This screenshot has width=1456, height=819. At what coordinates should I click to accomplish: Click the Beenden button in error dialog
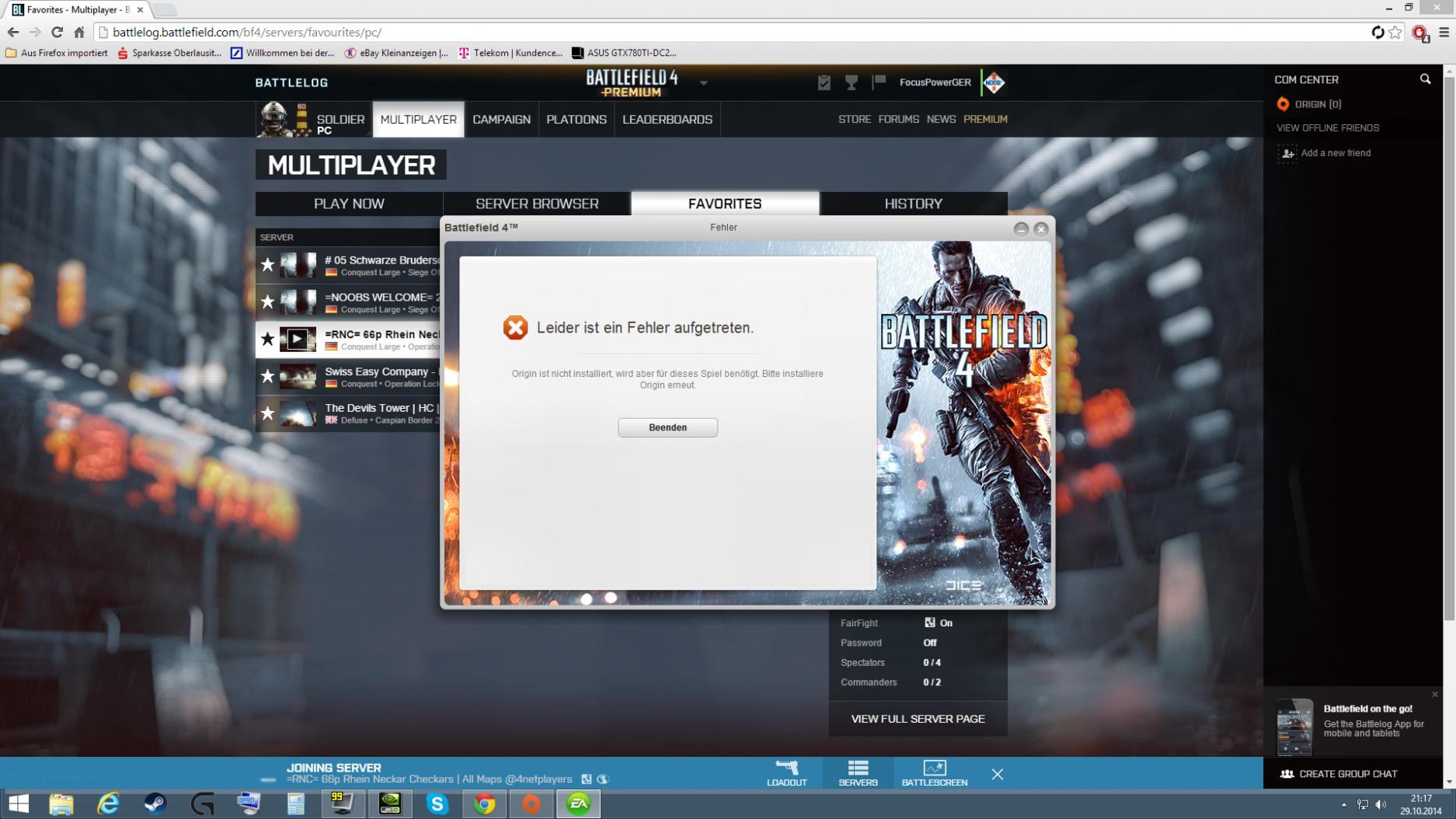click(x=667, y=427)
